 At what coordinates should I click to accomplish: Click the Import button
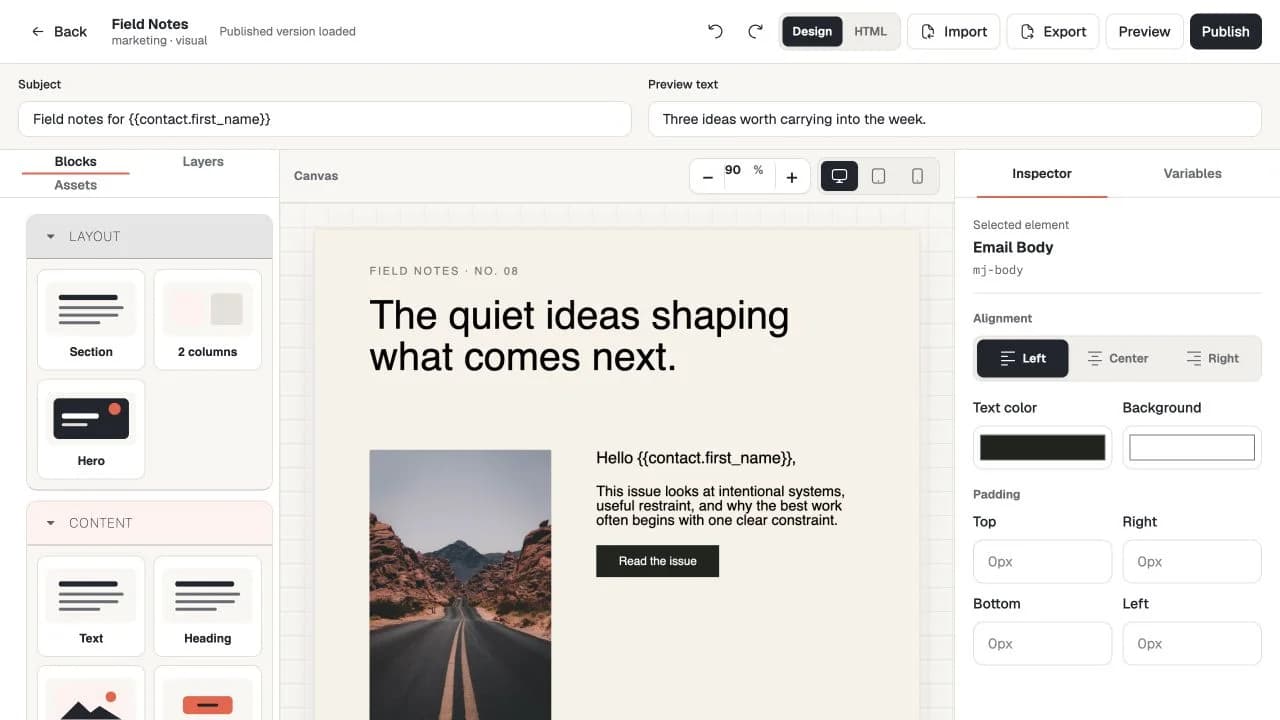954,31
